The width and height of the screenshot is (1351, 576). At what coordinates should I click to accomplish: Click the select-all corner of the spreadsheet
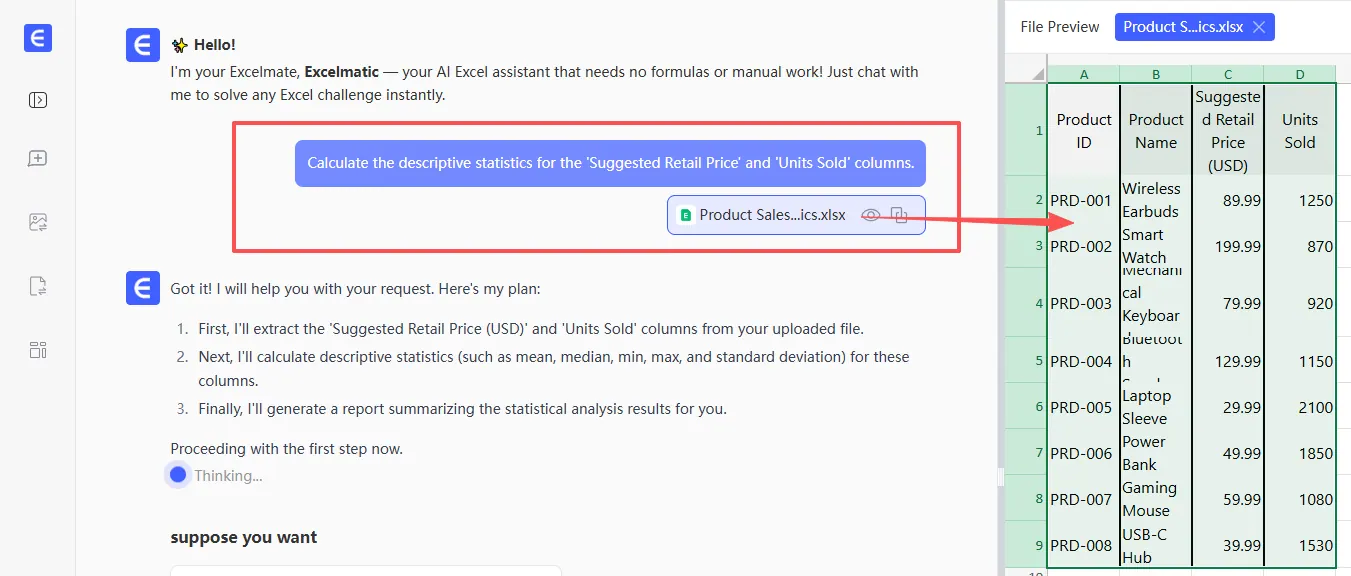coord(1026,74)
